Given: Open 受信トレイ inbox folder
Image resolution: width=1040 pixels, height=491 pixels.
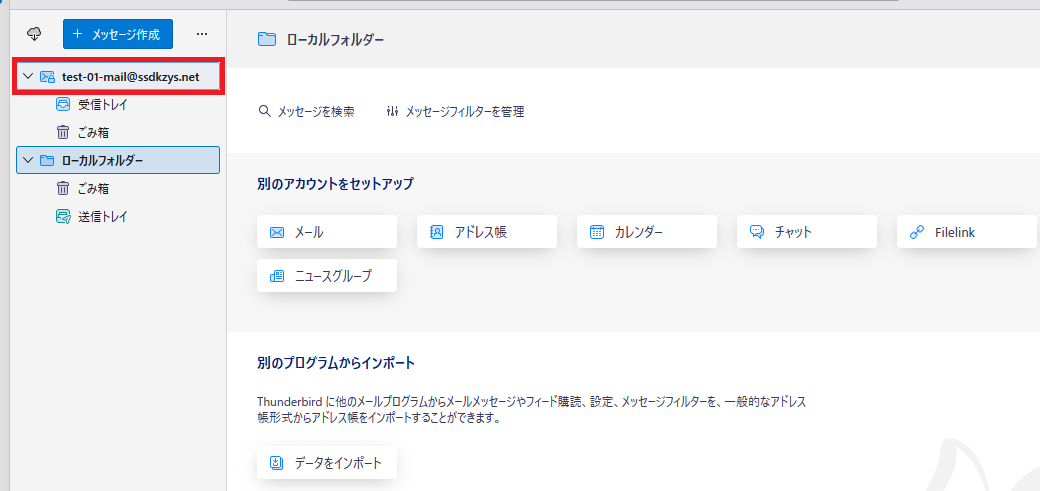Looking at the screenshot, I should click(x=102, y=104).
